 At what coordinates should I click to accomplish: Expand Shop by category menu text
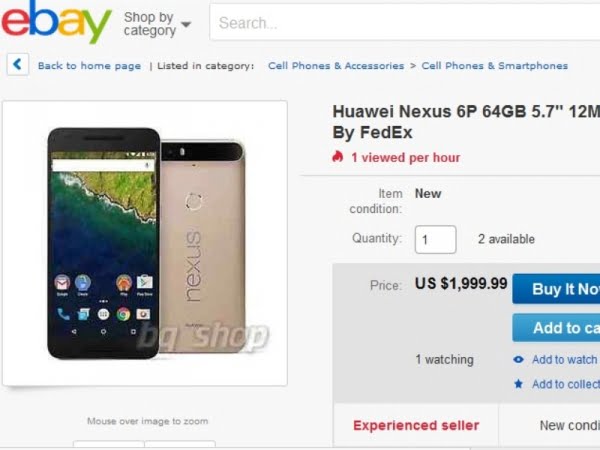pyautogui.click(x=150, y=24)
